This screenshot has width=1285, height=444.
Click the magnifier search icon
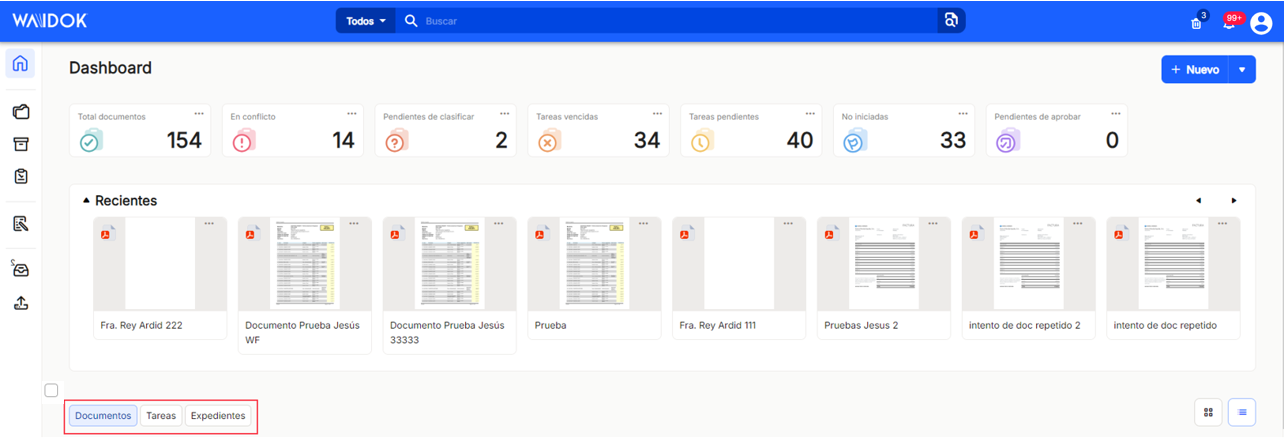[410, 21]
